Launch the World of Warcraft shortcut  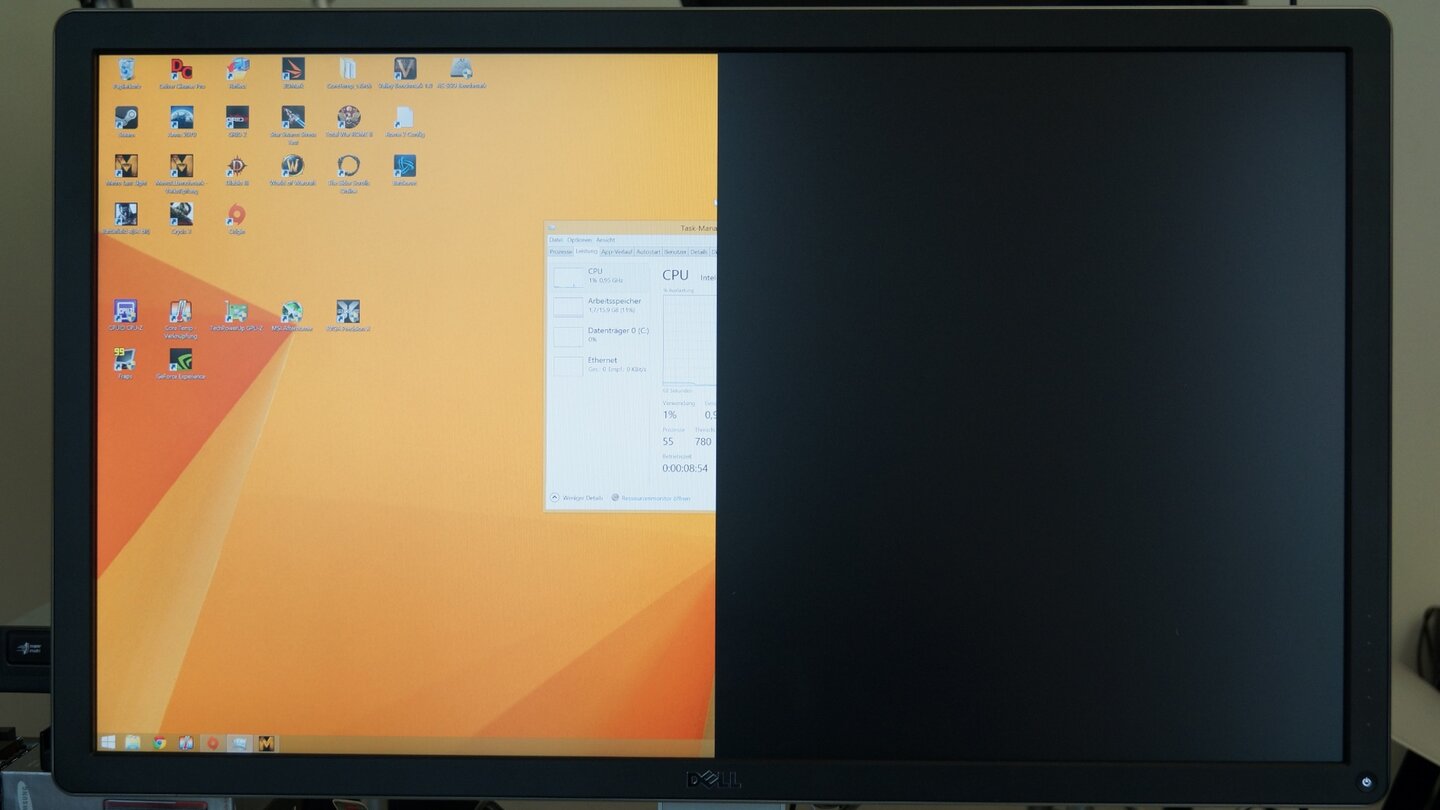pos(292,169)
